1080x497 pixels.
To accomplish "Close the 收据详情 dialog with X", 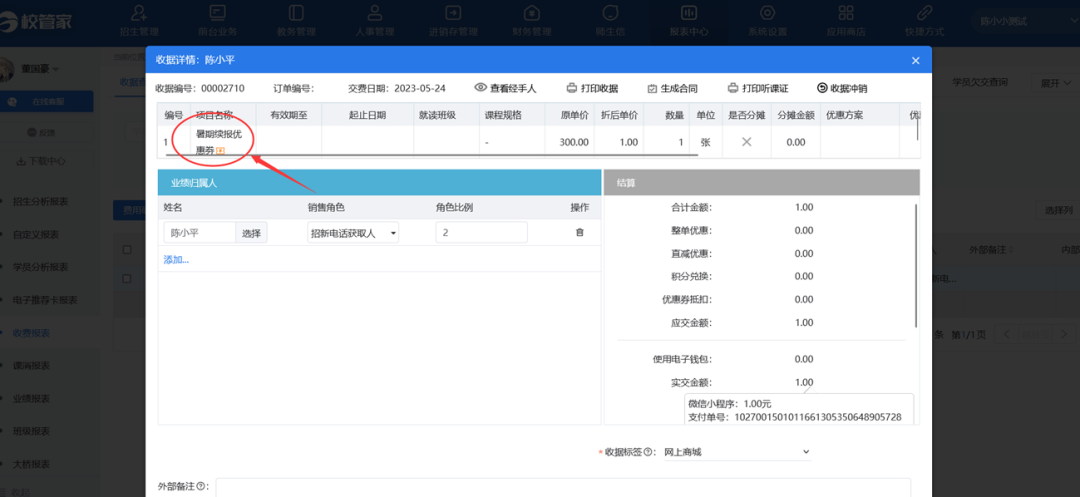I will [915, 60].
